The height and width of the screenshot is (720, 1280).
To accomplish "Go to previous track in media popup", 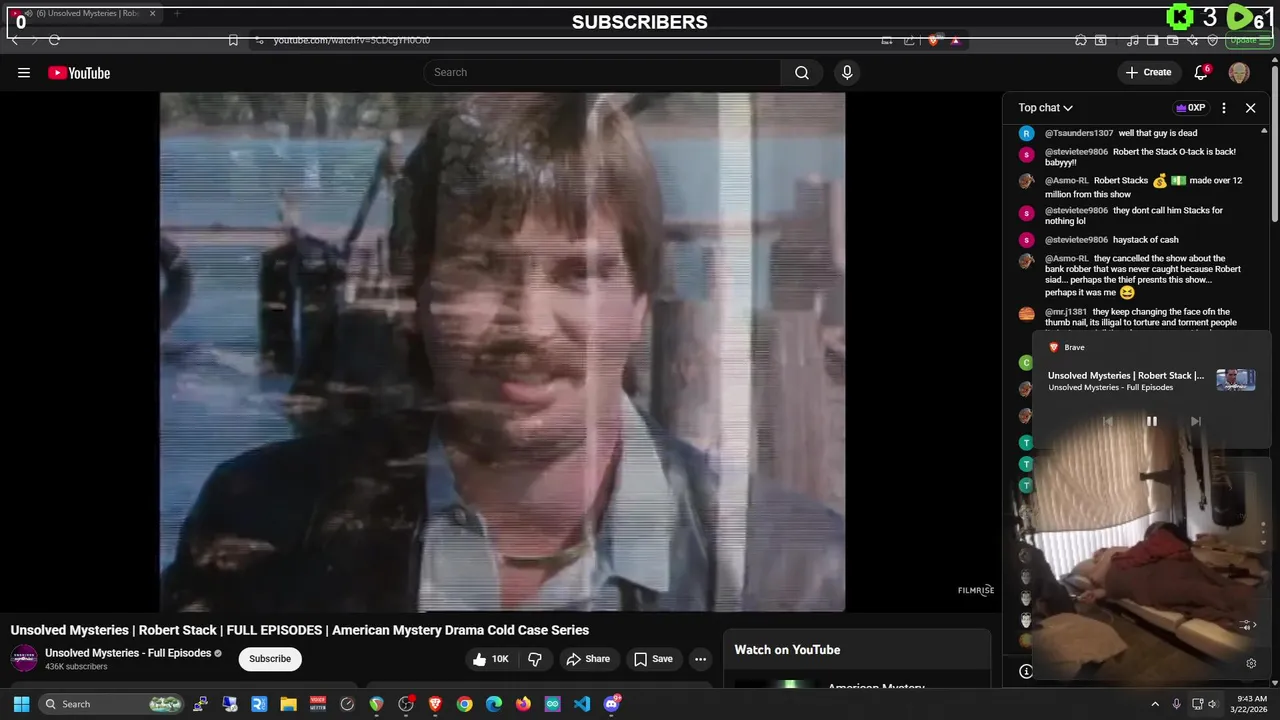I will (1107, 421).
